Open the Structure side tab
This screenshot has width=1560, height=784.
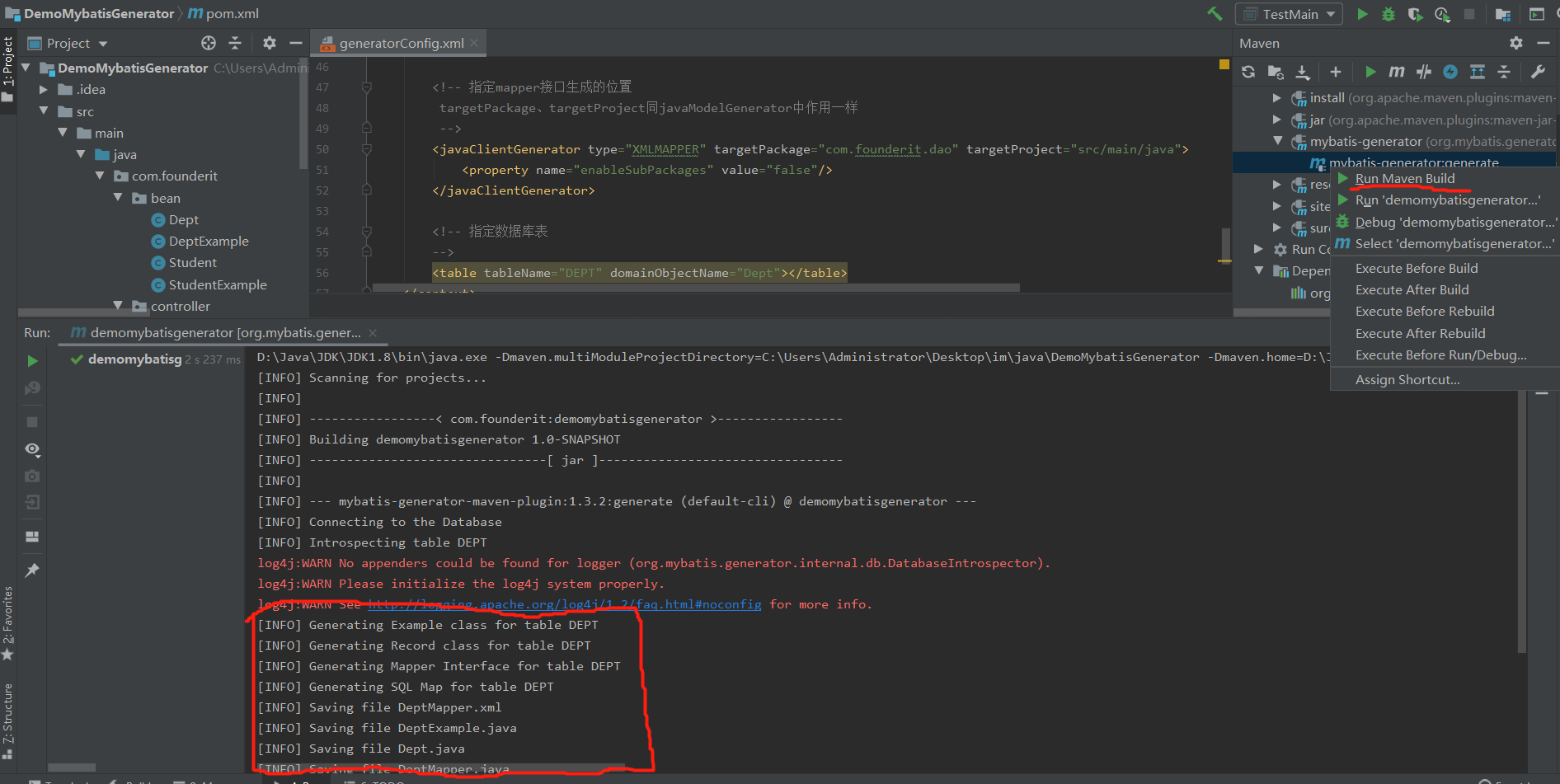point(7,721)
